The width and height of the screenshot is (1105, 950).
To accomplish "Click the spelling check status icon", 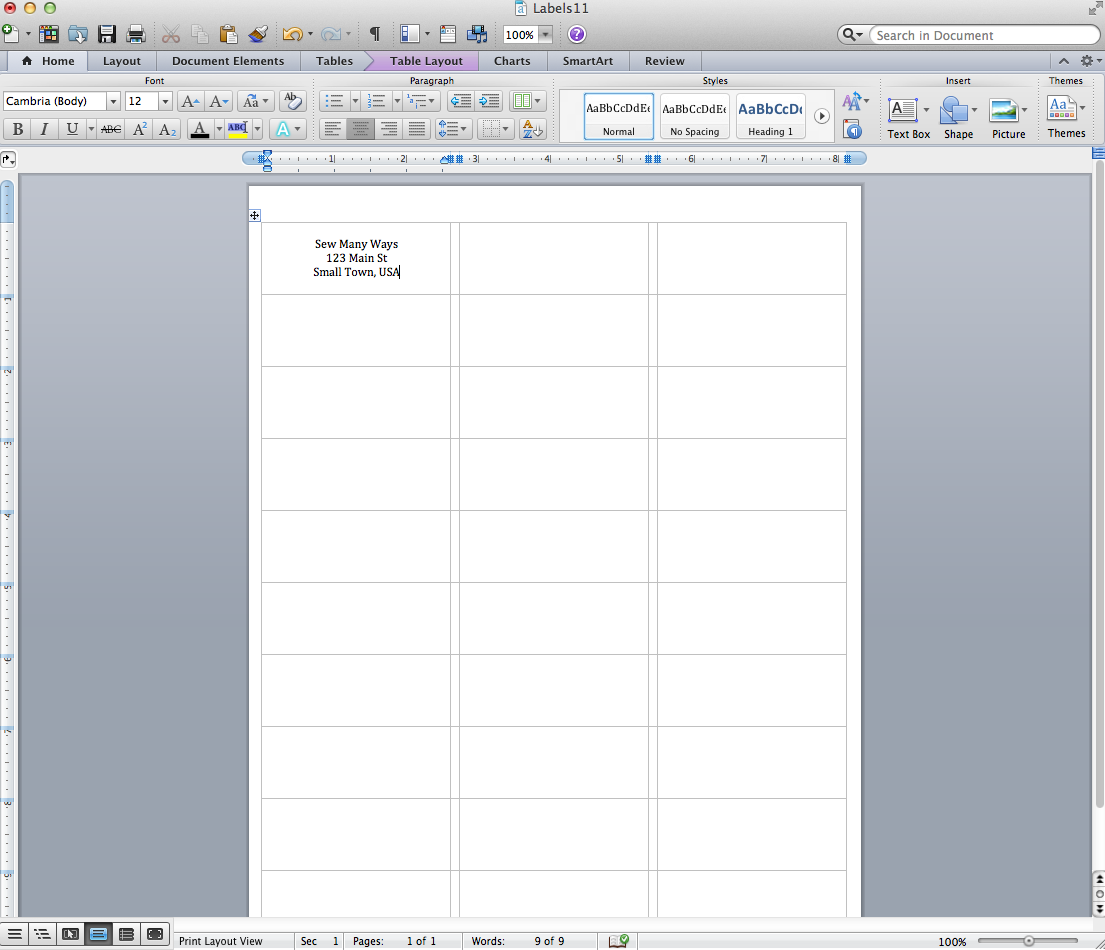I will coord(618,941).
